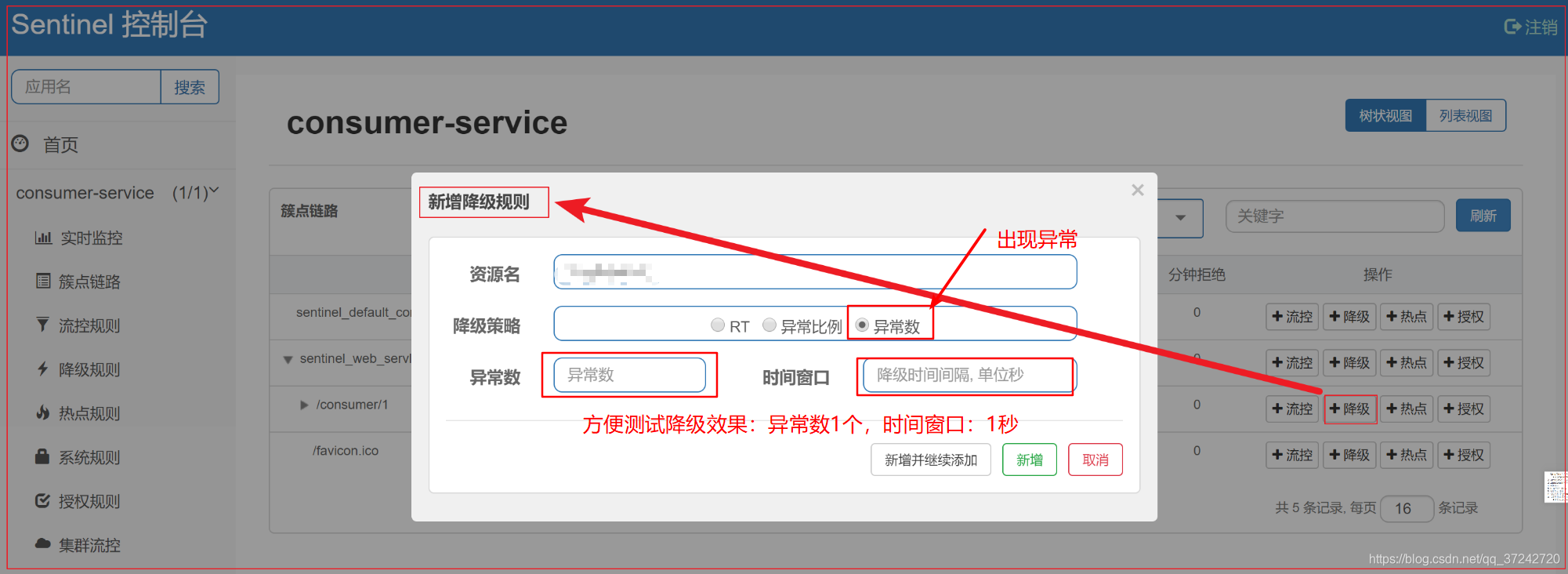Focus the 资源名 input field
Viewport: 1568px width, 574px height.
(x=815, y=272)
